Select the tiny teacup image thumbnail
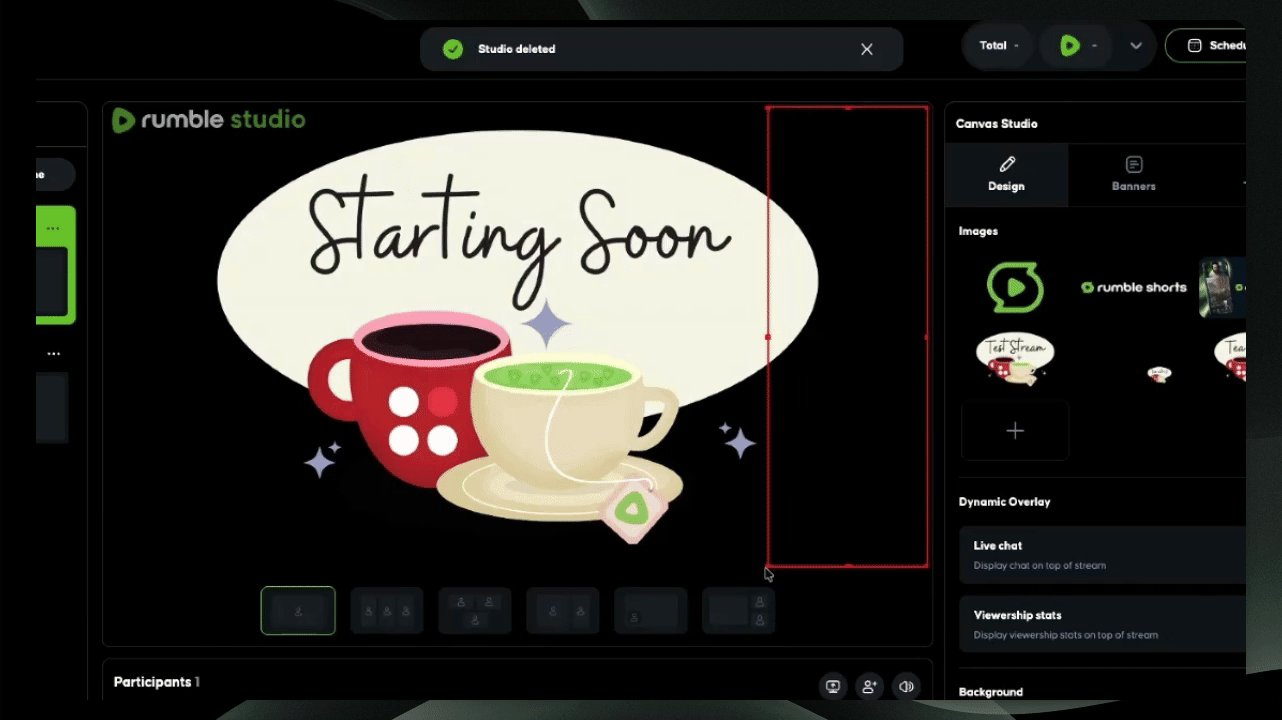This screenshot has width=1282, height=720. (1159, 374)
